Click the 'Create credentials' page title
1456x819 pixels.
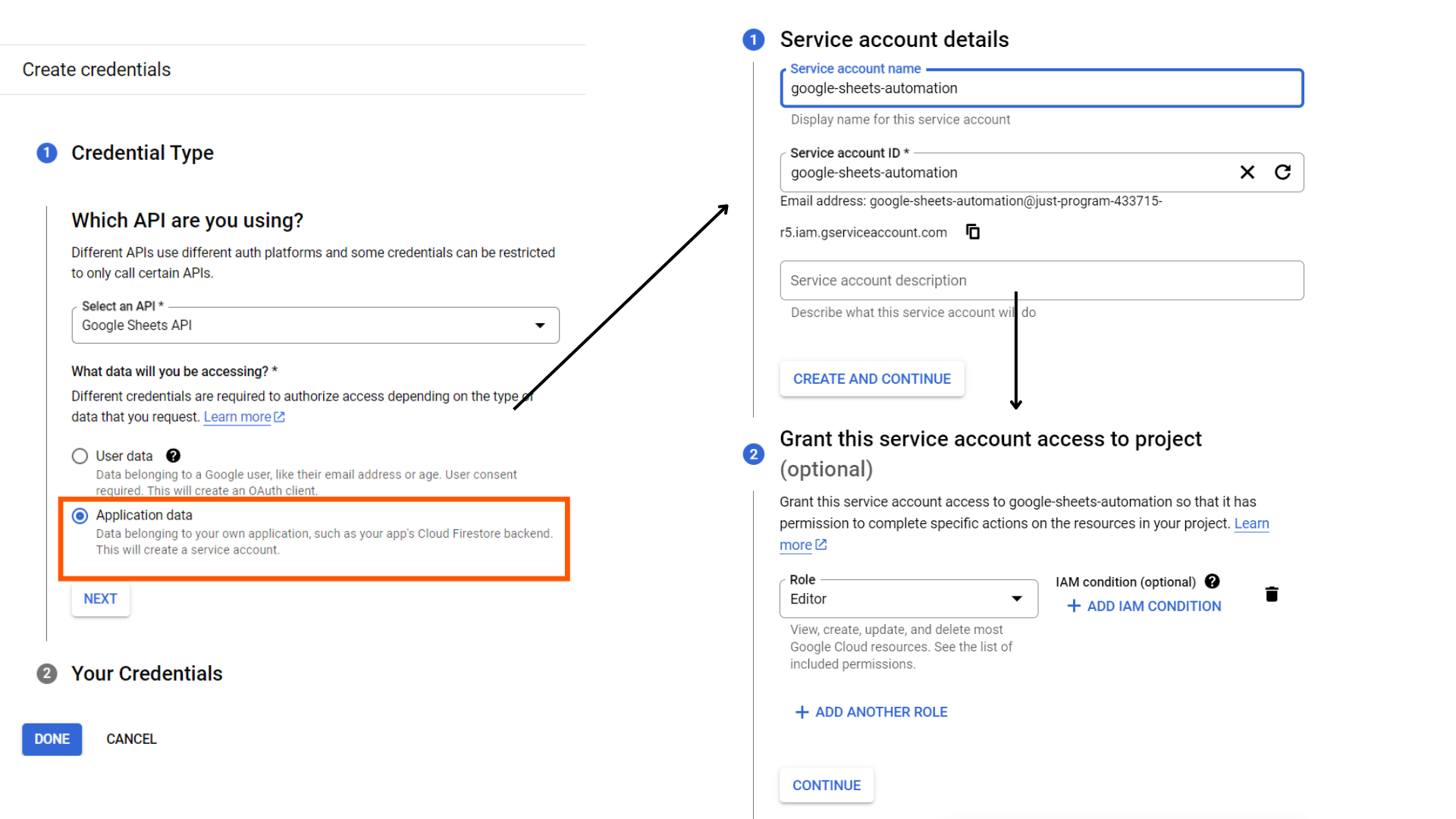(x=96, y=70)
